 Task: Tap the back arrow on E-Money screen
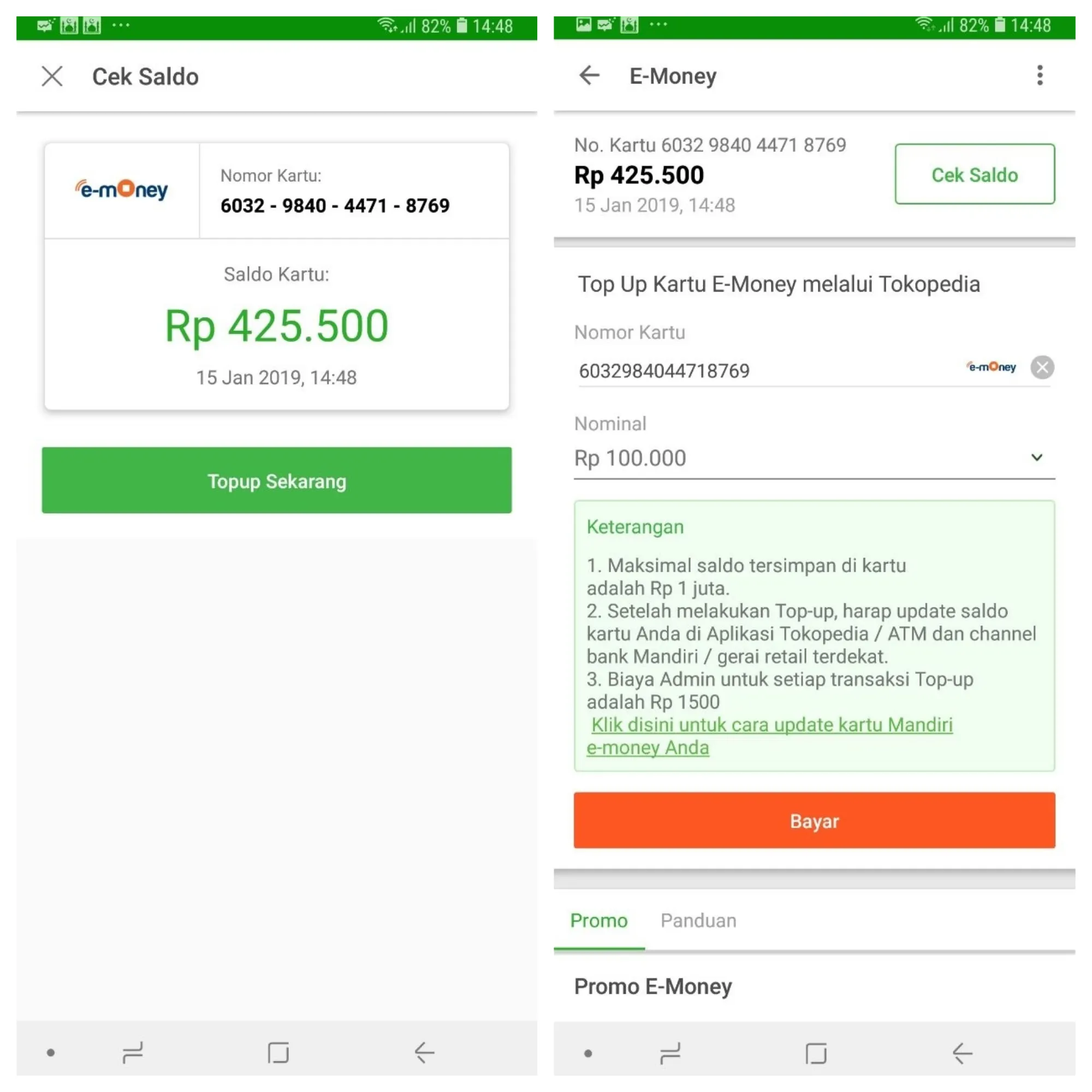coord(589,75)
